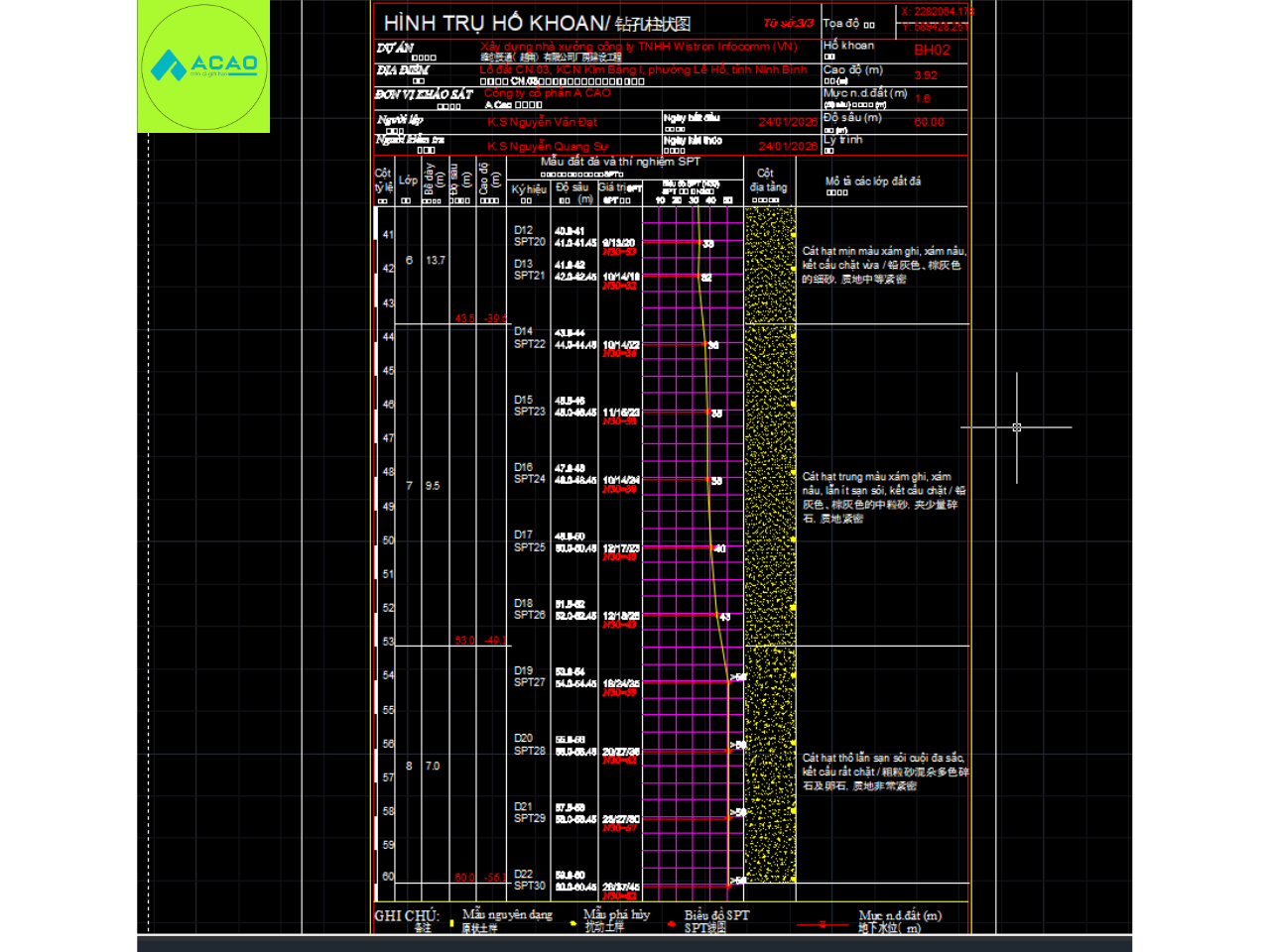1270x952 pixels.
Task: Click legend entry 'Mực n.d.đất (m)'
Action: [901, 915]
